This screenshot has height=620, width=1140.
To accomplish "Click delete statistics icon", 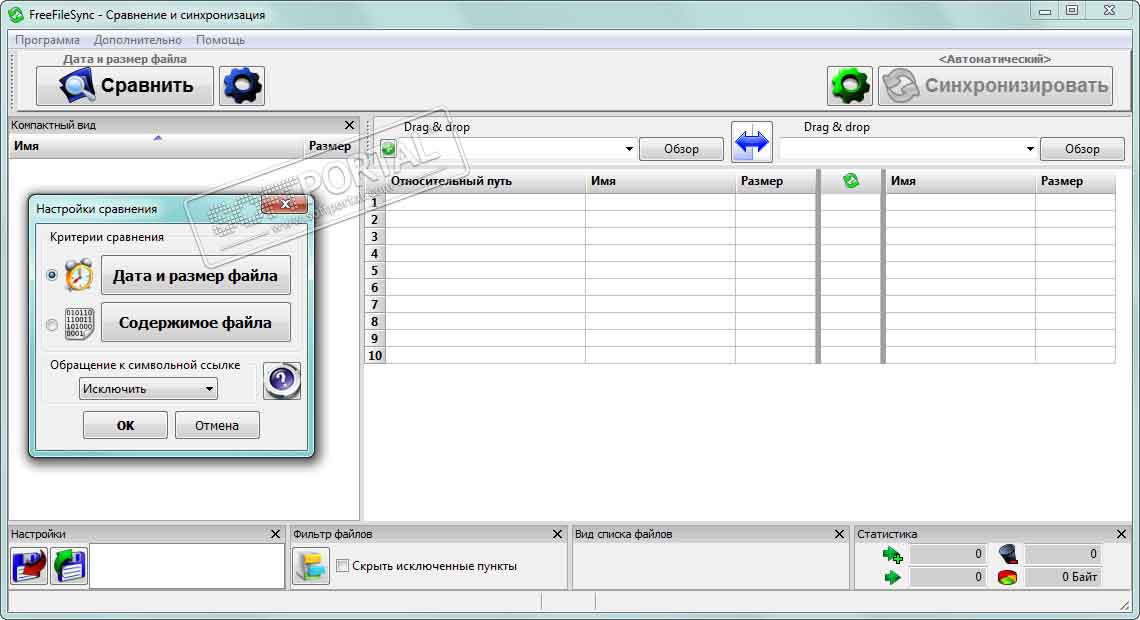I will click(1008, 555).
